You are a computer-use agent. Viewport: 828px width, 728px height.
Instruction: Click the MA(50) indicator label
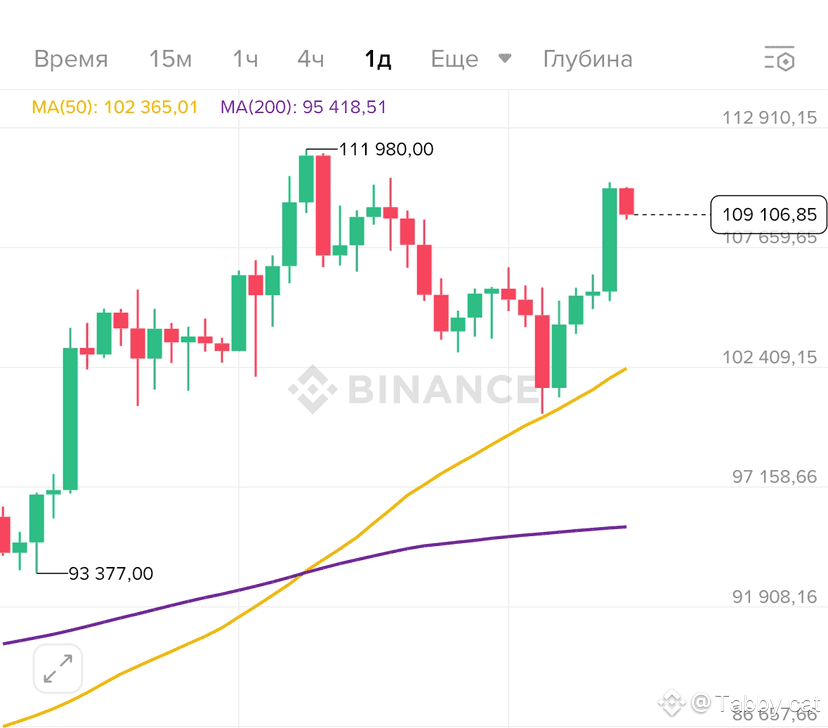pyautogui.click(x=115, y=107)
